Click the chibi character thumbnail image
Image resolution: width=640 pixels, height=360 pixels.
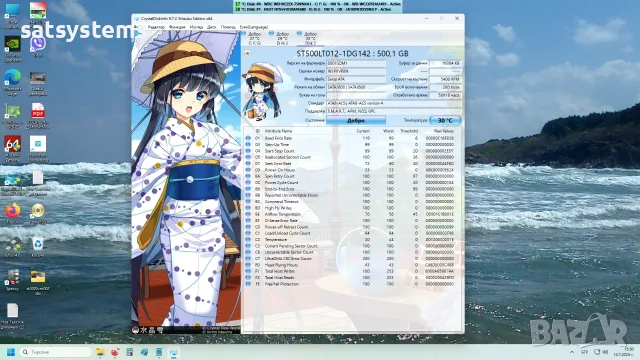(262, 91)
